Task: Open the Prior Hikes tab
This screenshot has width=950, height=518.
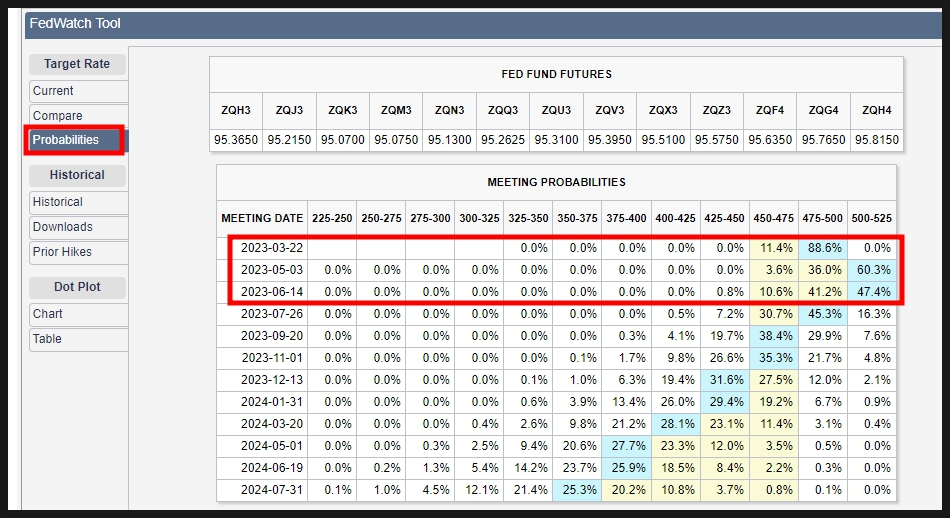Action: (x=78, y=252)
